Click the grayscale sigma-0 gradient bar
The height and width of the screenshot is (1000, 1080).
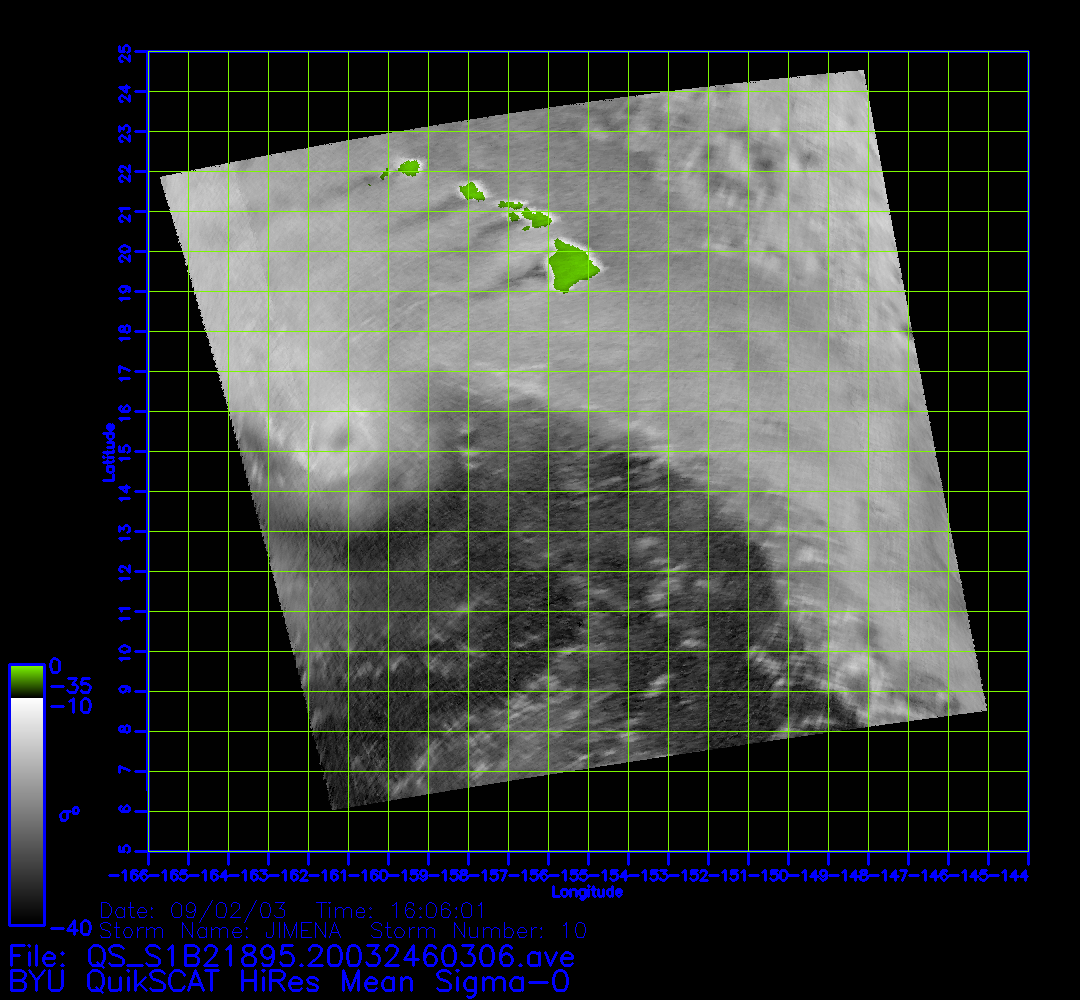point(26,810)
